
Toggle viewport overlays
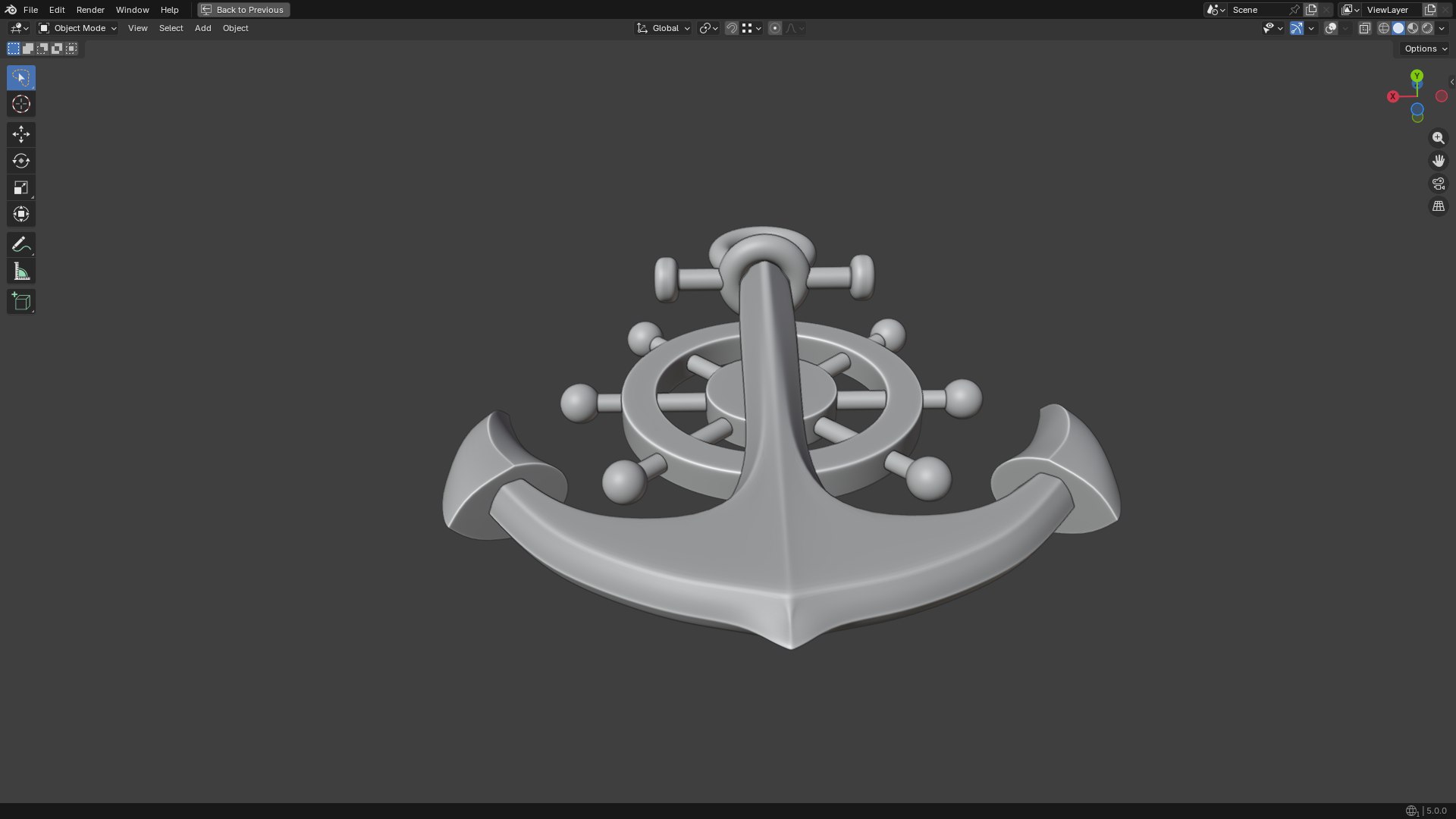click(1330, 28)
